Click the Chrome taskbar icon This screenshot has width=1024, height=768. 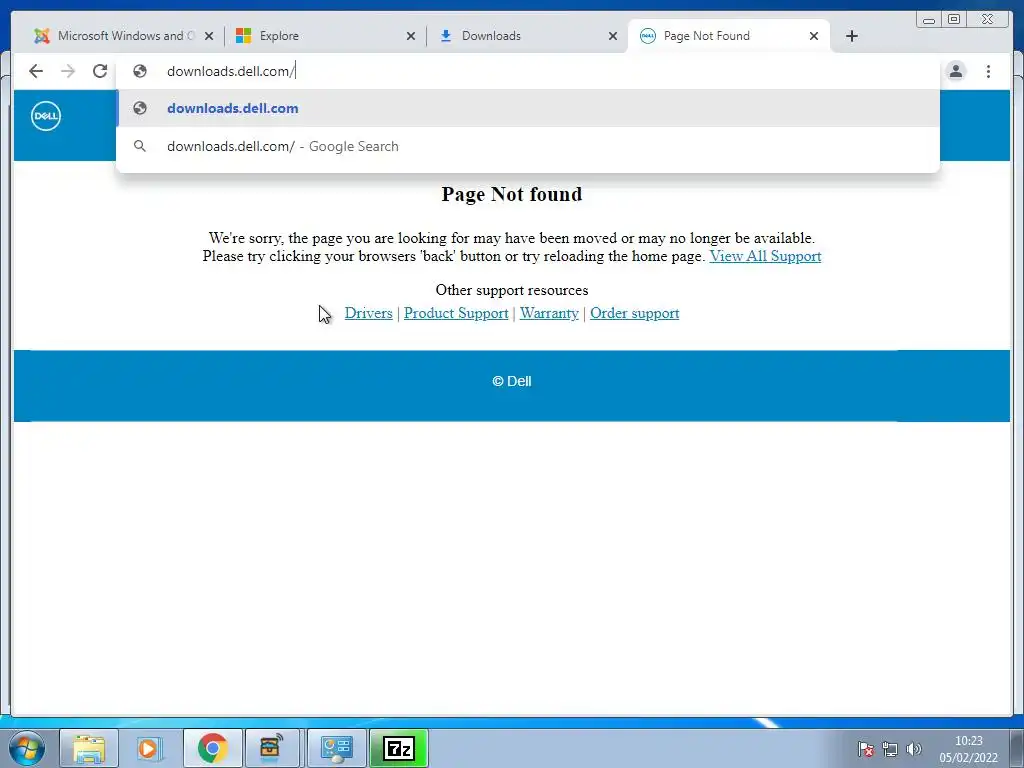coord(212,748)
